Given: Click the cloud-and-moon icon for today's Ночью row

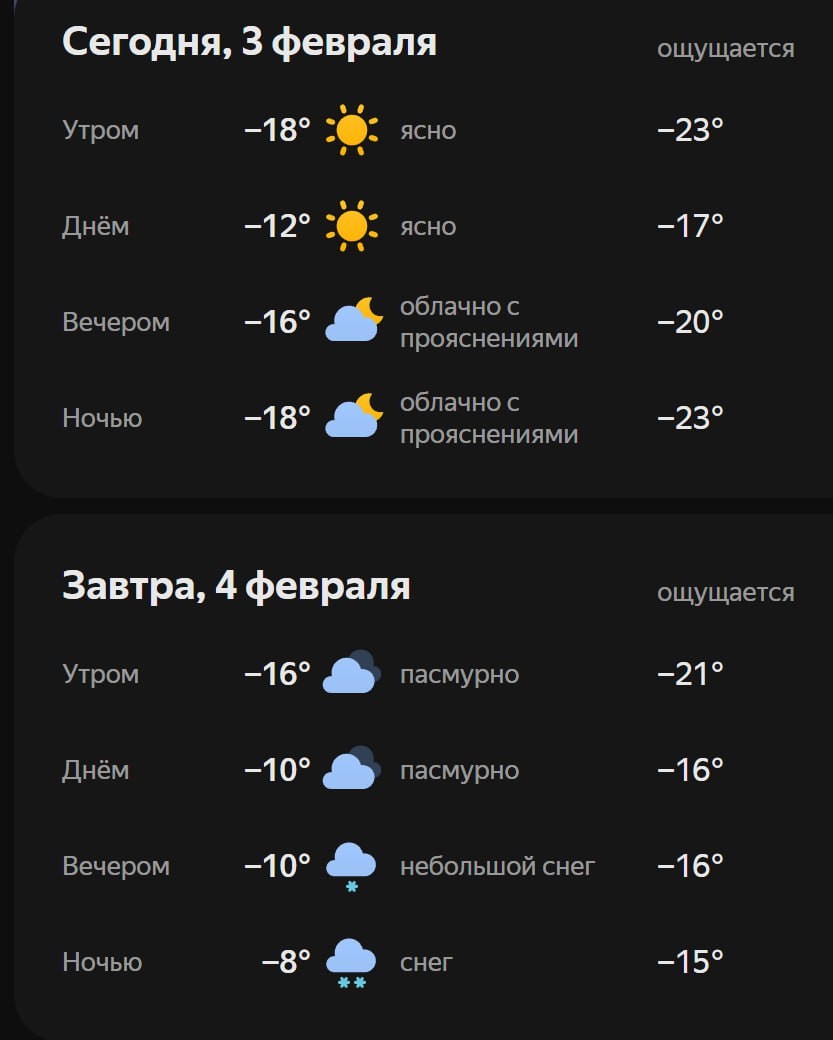Looking at the screenshot, I should point(353,417).
